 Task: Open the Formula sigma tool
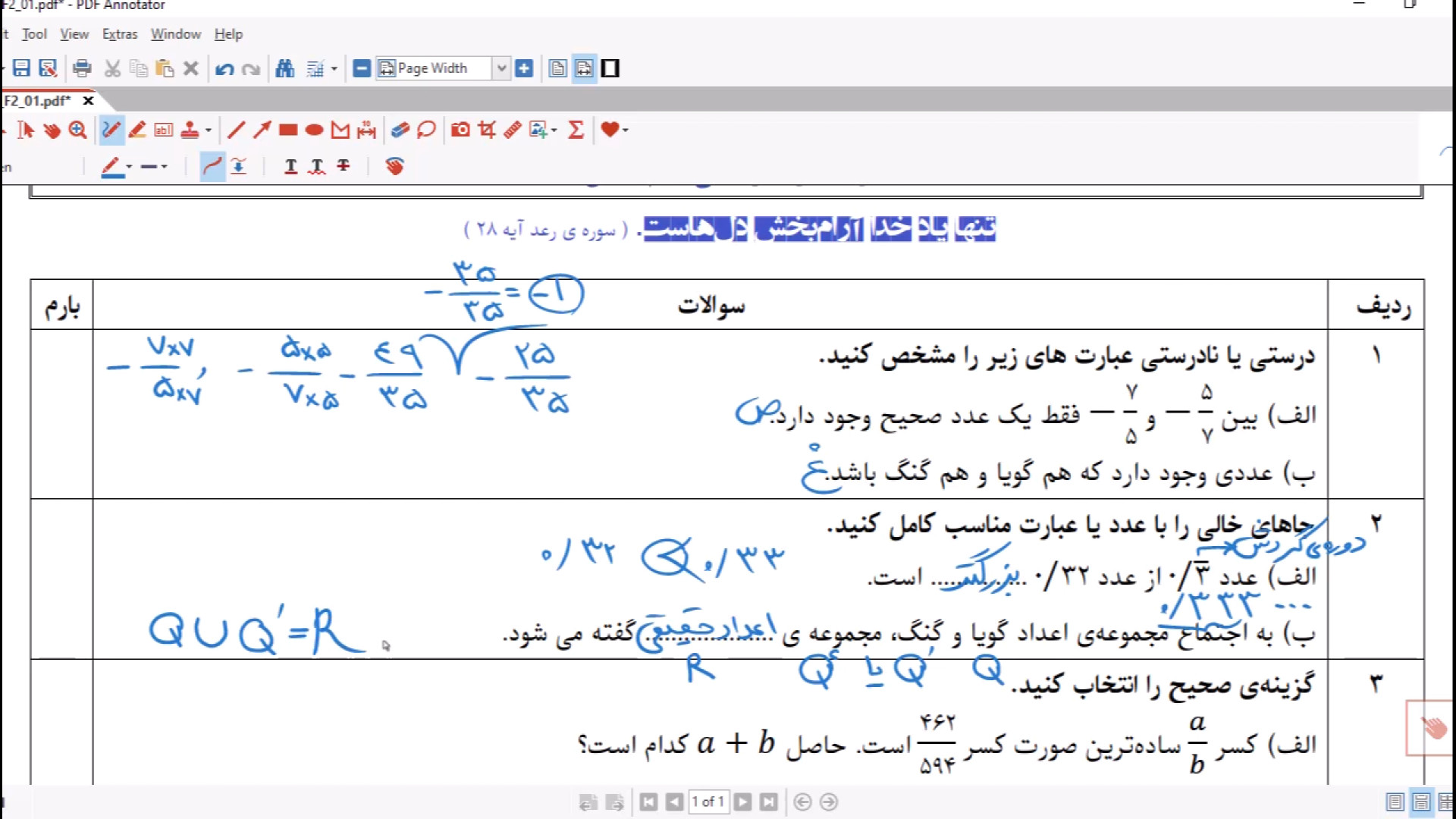(x=576, y=130)
